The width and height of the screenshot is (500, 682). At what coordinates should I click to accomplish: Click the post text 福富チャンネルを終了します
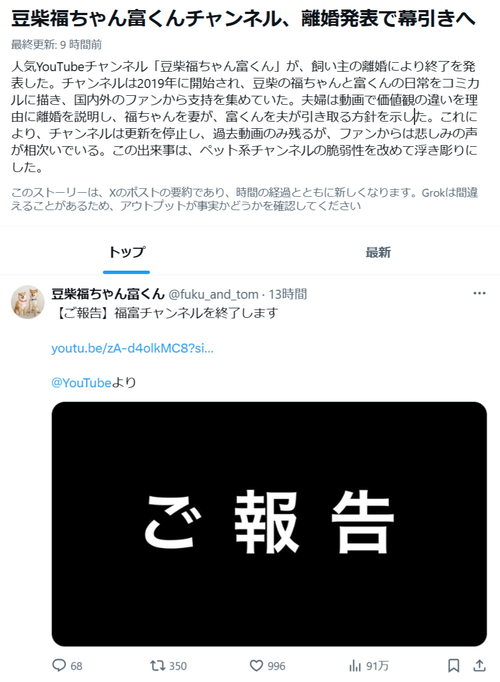196,313
